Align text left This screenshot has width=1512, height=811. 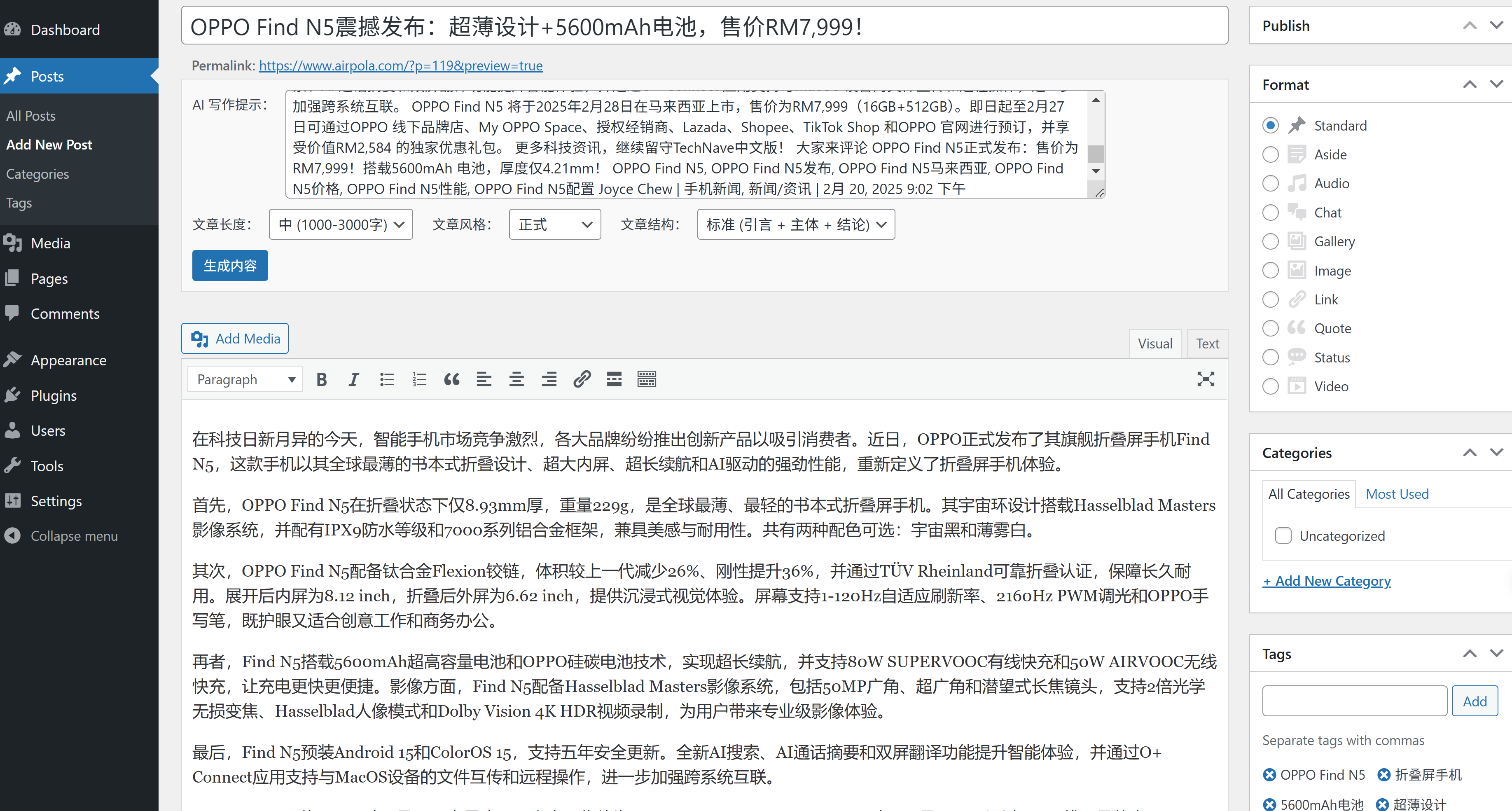coord(484,380)
